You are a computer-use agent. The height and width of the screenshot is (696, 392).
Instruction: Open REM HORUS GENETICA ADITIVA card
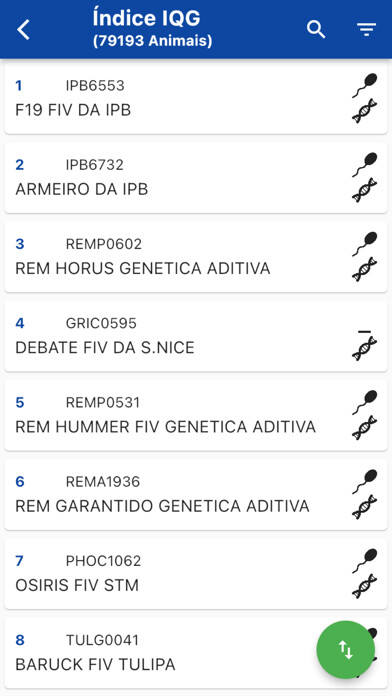(196, 257)
